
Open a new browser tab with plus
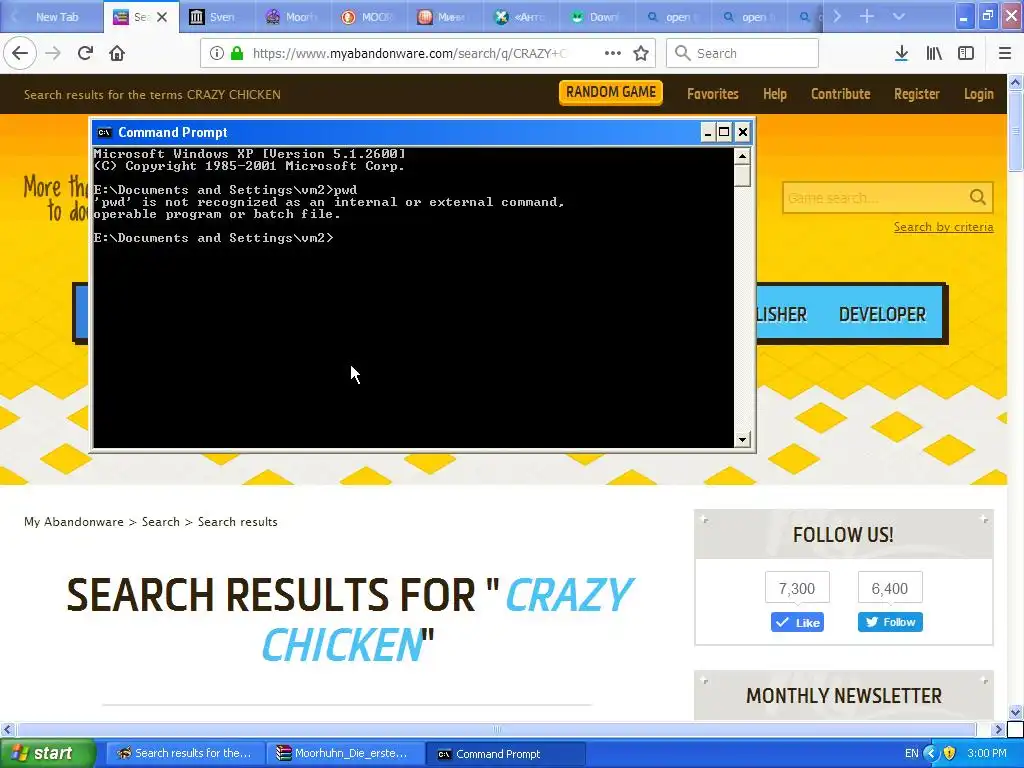867,16
